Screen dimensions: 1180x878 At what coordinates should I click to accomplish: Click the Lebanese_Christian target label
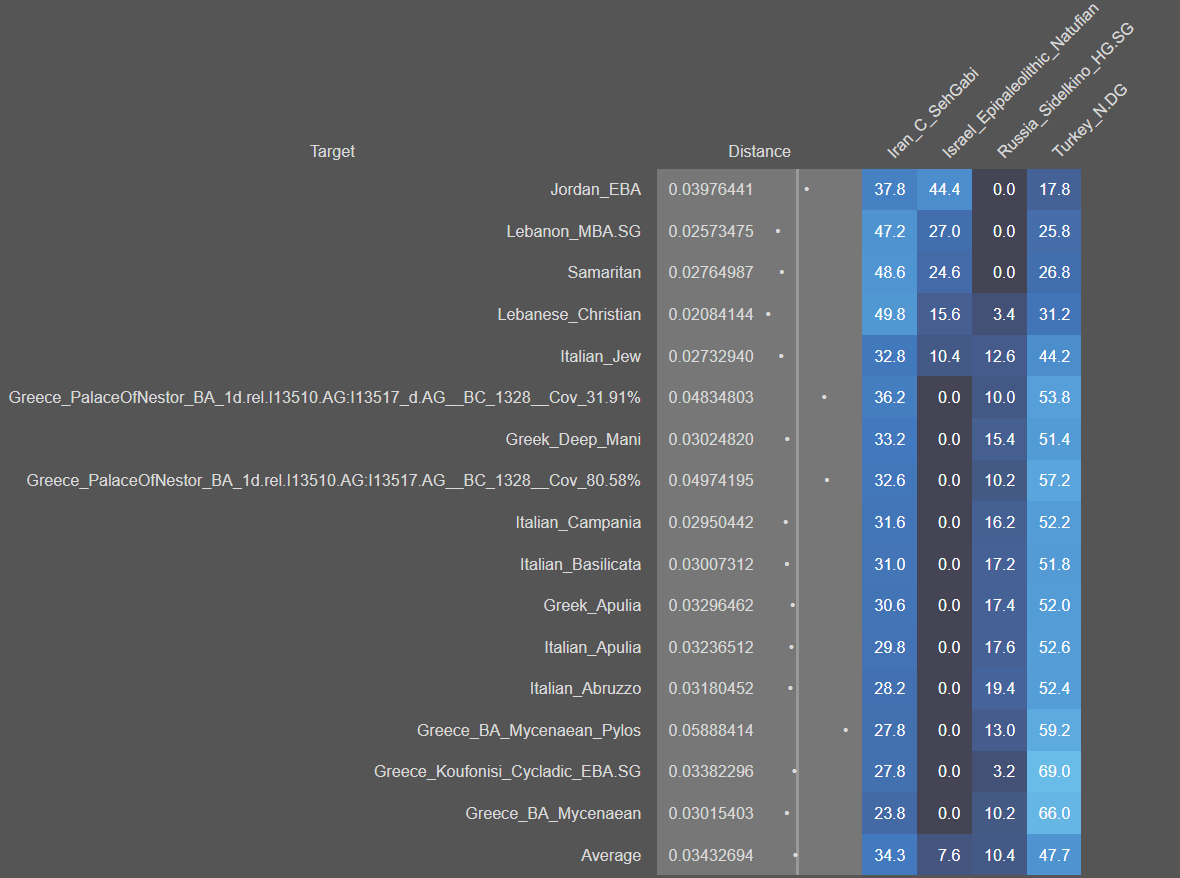coord(569,314)
